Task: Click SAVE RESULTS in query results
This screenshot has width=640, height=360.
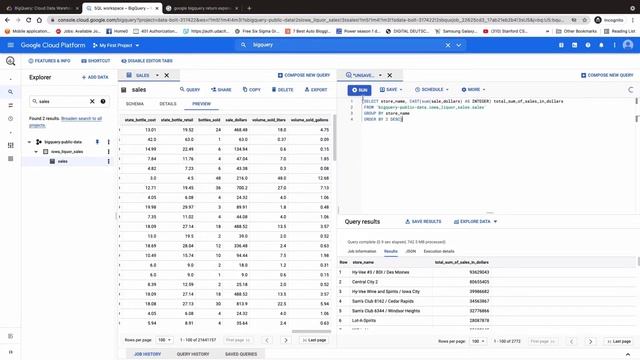Action: pos(423,222)
